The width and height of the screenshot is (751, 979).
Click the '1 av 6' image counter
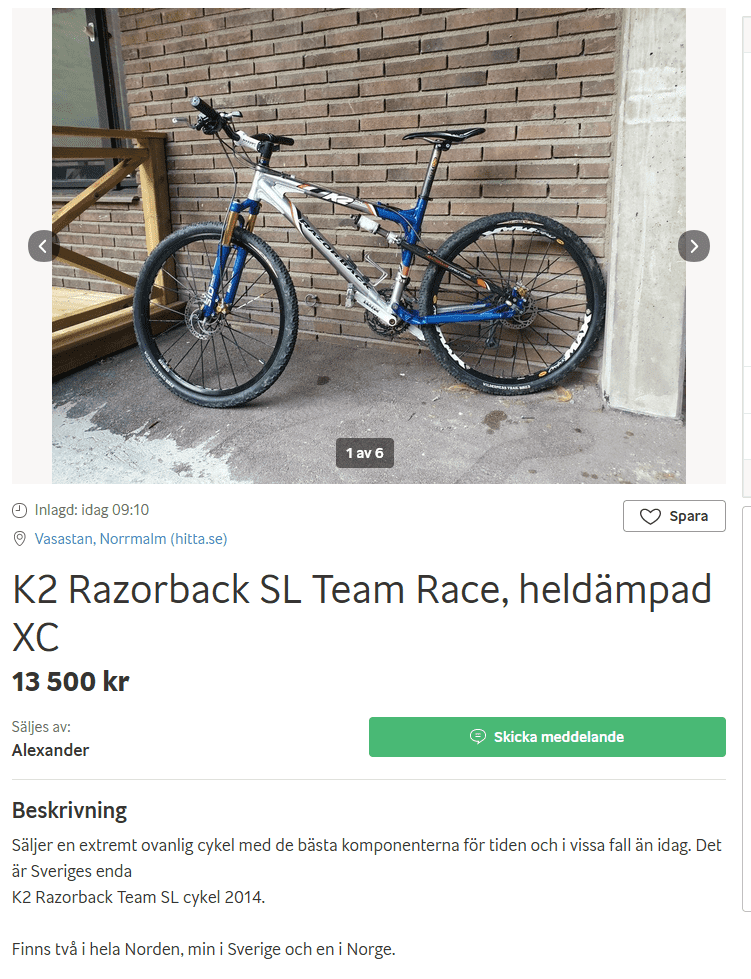click(x=364, y=453)
